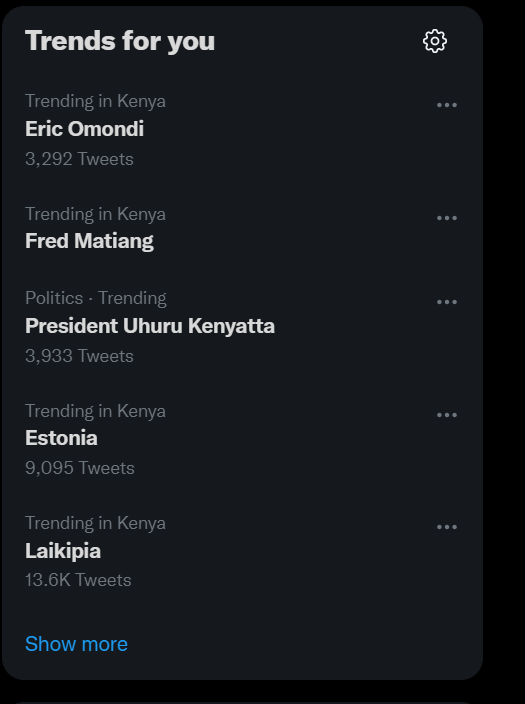Click the 3,292 Tweets count

pyautogui.click(x=79, y=159)
